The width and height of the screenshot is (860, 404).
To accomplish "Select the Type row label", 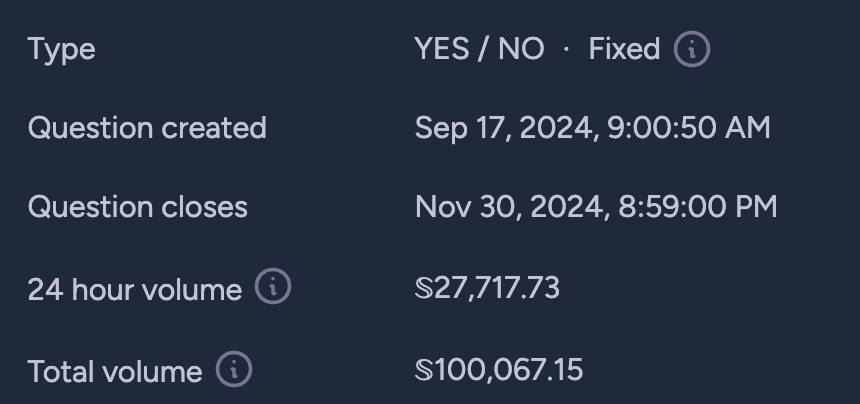I will (x=61, y=50).
